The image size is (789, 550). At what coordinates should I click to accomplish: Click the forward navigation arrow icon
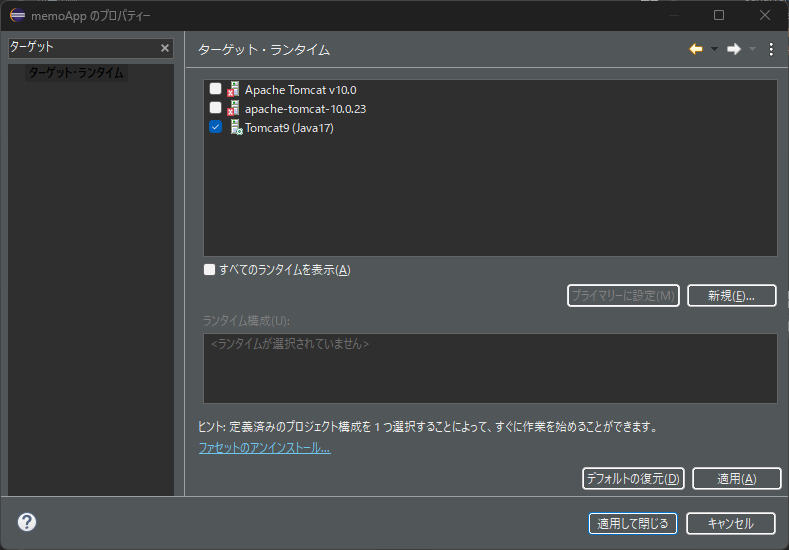[x=734, y=49]
